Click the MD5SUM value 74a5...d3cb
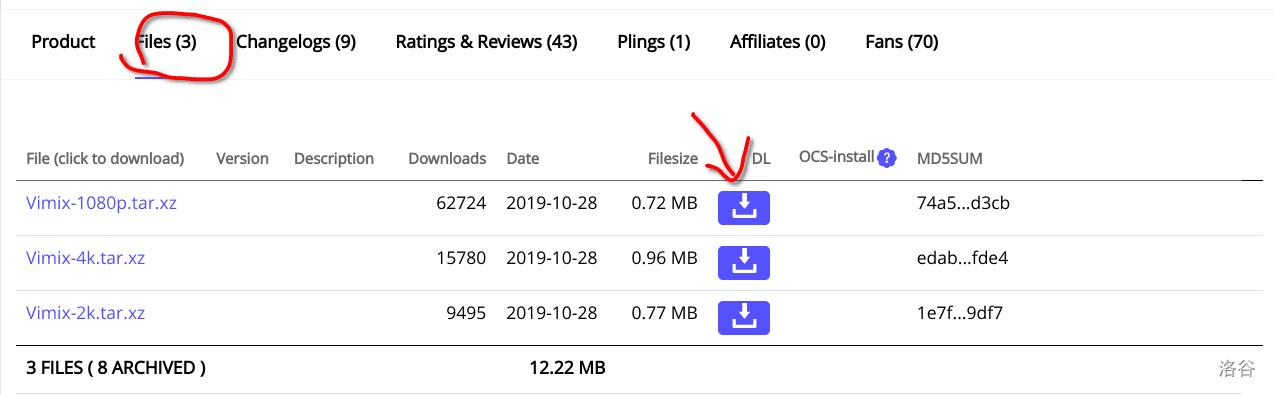The image size is (1274, 395). [963, 203]
